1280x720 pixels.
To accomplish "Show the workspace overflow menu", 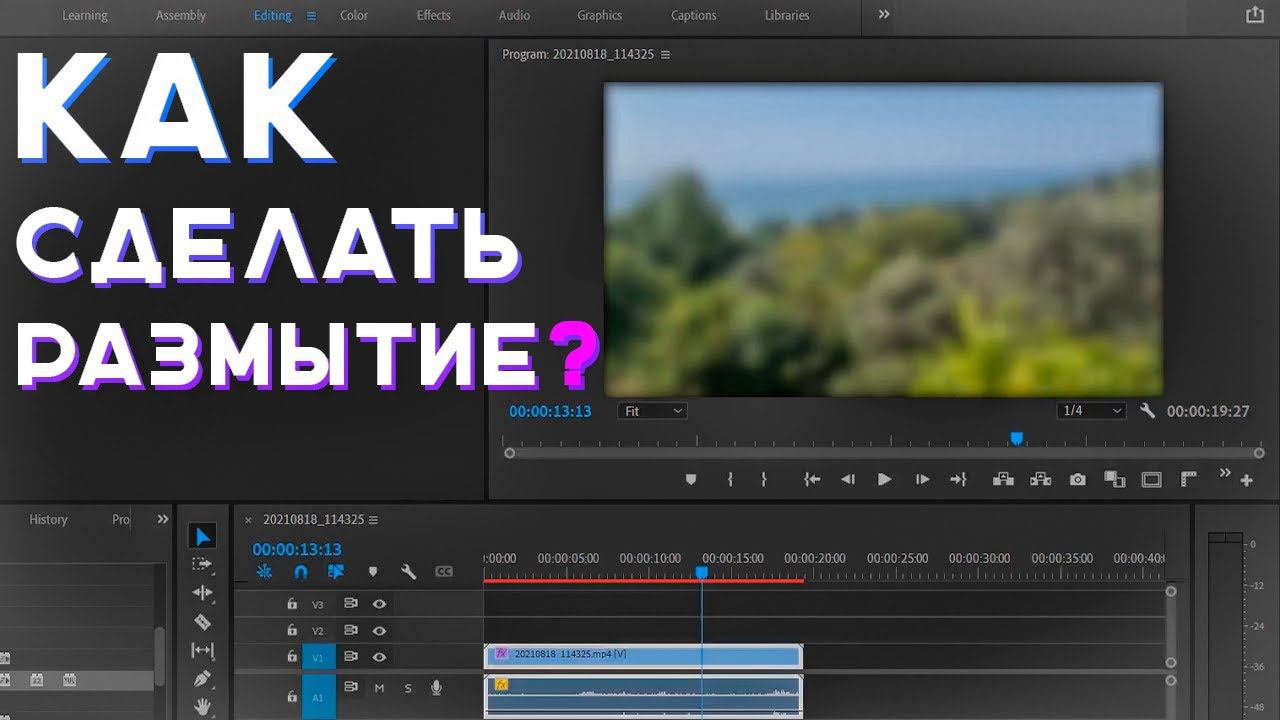I will click(883, 15).
